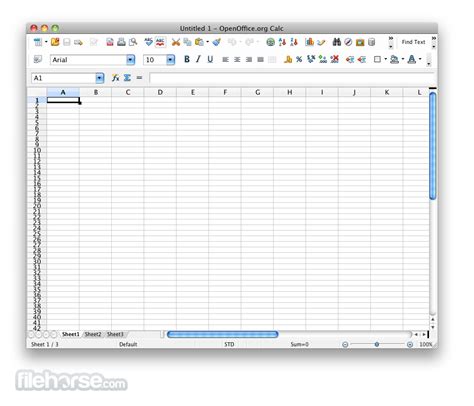Click the Function equals sign button
474x406 pixels.
pos(139,78)
